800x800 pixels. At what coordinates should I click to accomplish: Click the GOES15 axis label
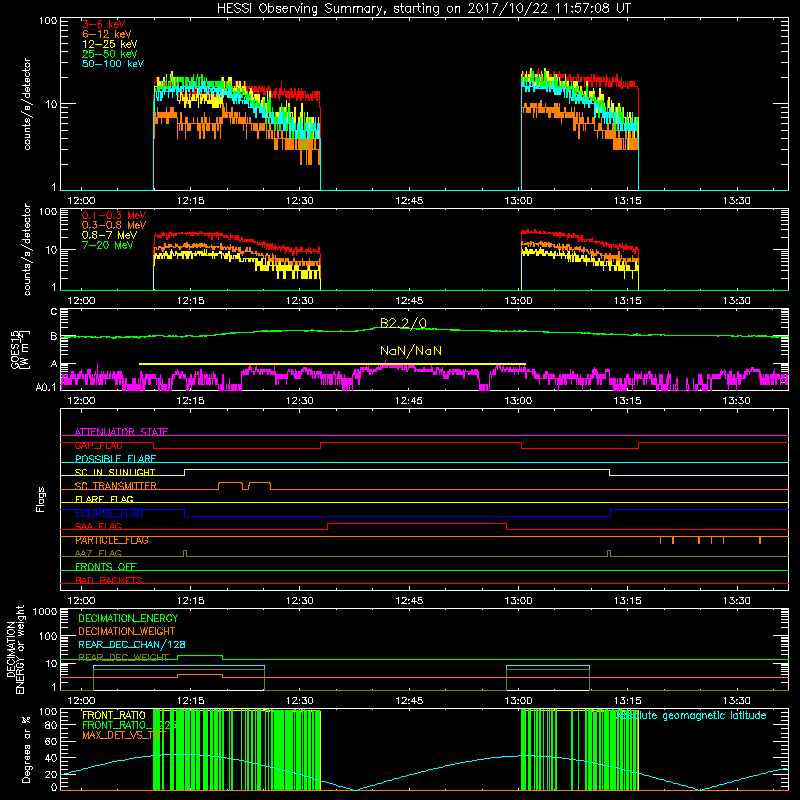[20, 349]
